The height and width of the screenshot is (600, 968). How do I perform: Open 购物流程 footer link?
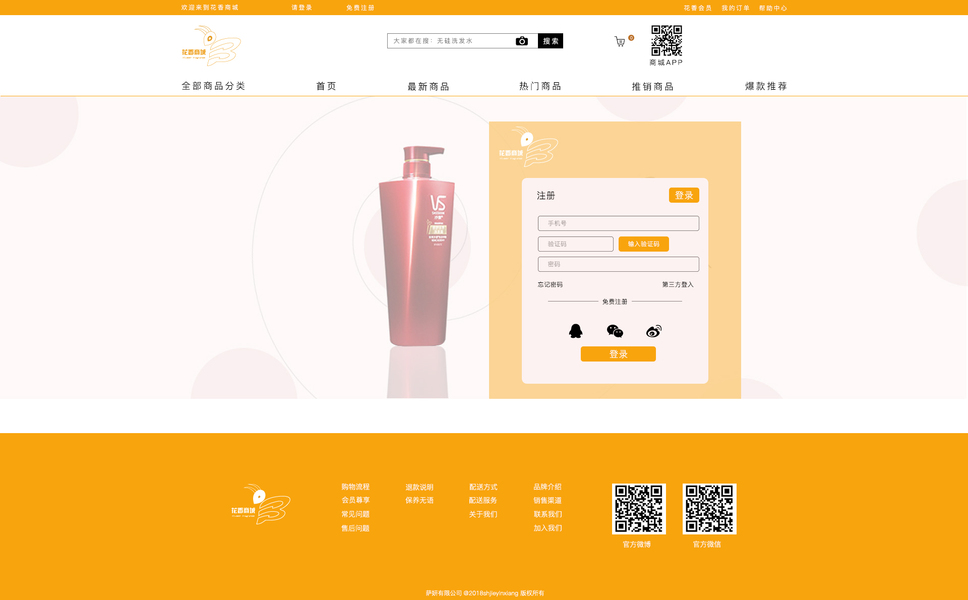point(356,487)
